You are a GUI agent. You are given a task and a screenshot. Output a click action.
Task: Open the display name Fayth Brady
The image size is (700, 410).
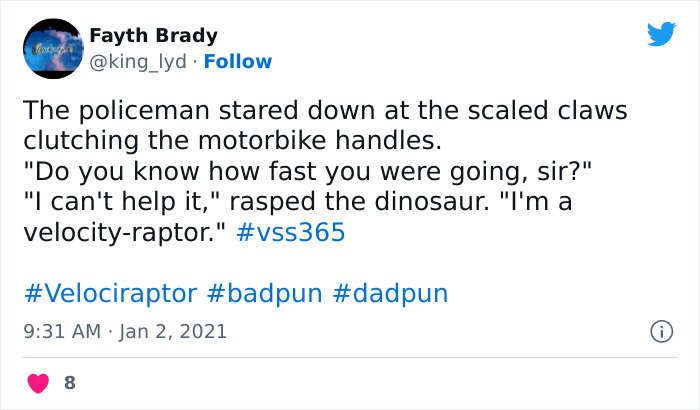[x=153, y=36]
